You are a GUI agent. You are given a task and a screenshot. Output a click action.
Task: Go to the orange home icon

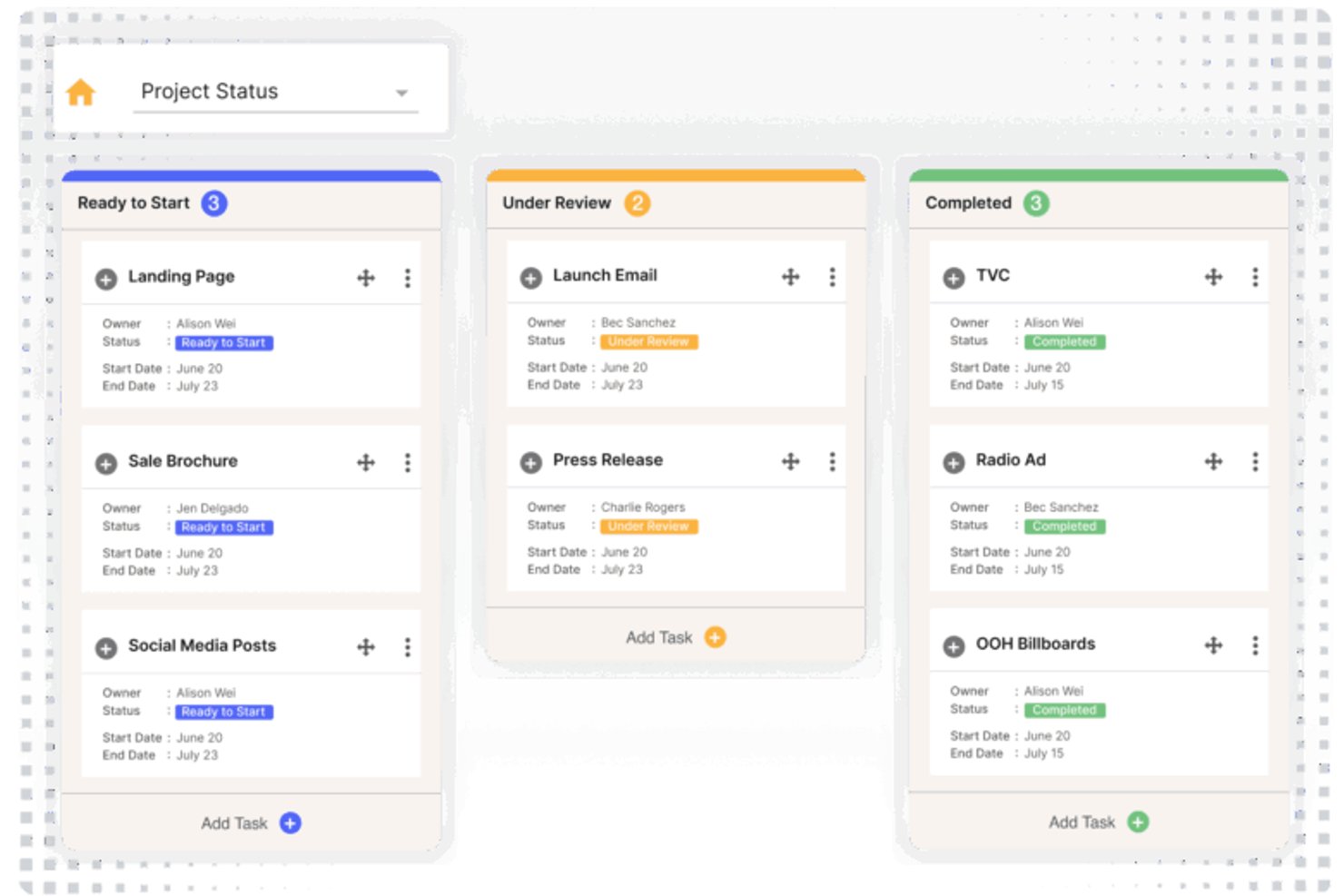(81, 92)
